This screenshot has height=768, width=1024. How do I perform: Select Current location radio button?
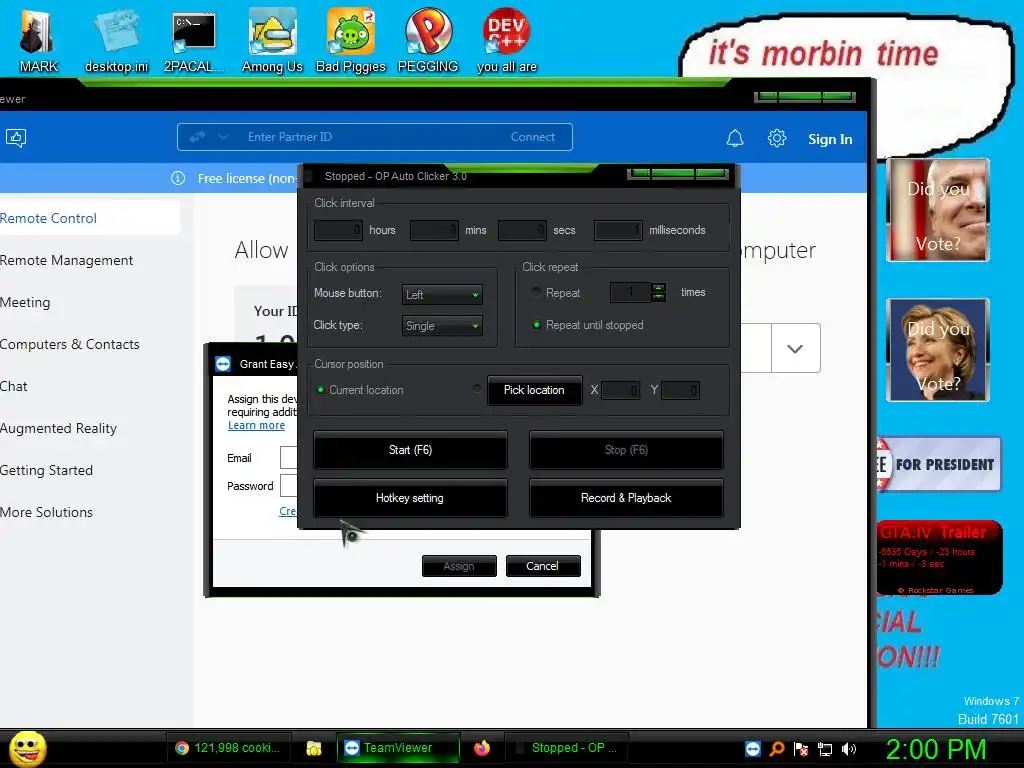click(x=321, y=390)
